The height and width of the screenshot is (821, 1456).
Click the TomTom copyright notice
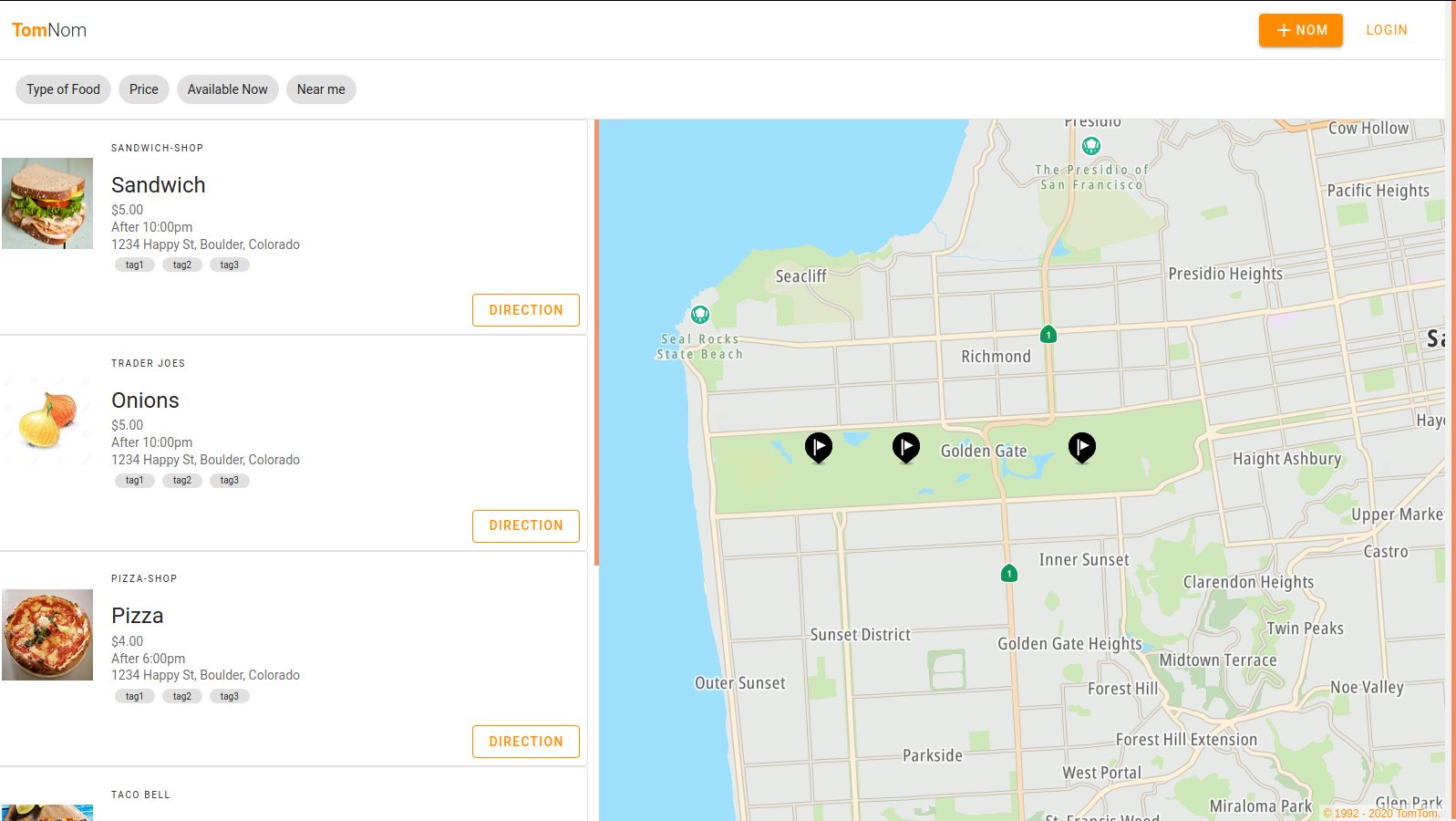click(1381, 813)
